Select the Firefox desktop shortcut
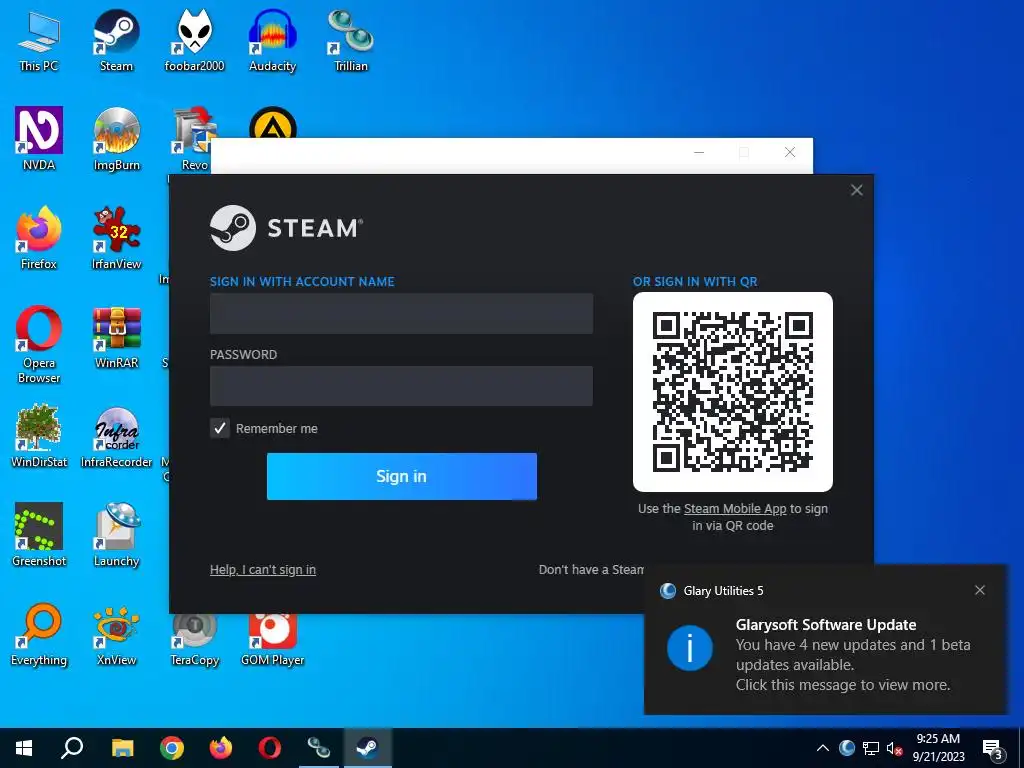 [39, 238]
